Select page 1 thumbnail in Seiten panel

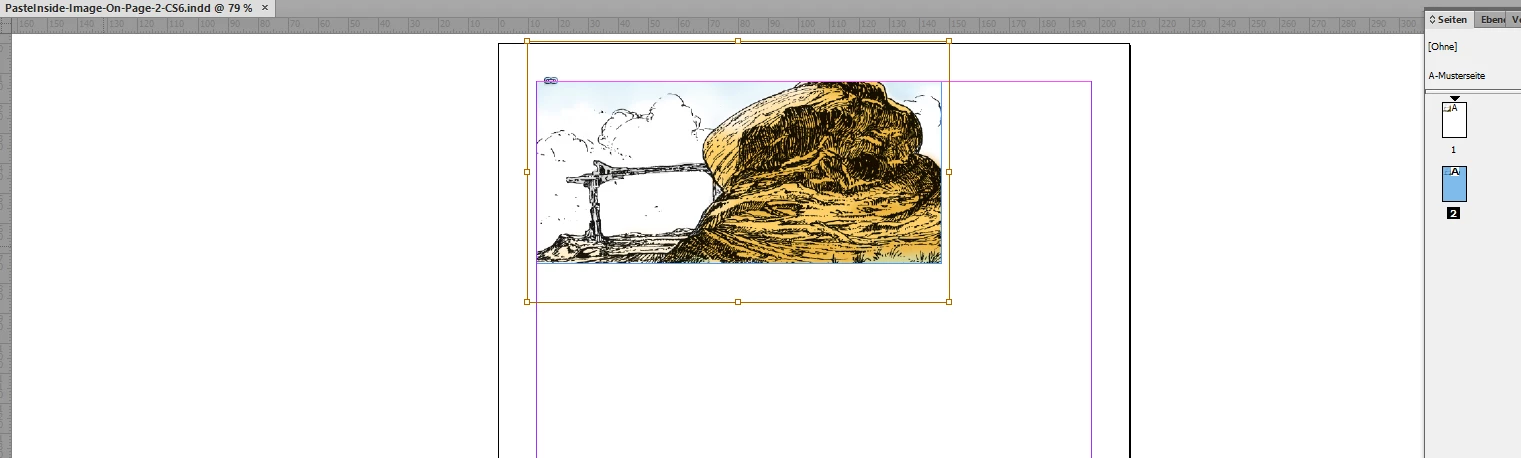point(1454,119)
